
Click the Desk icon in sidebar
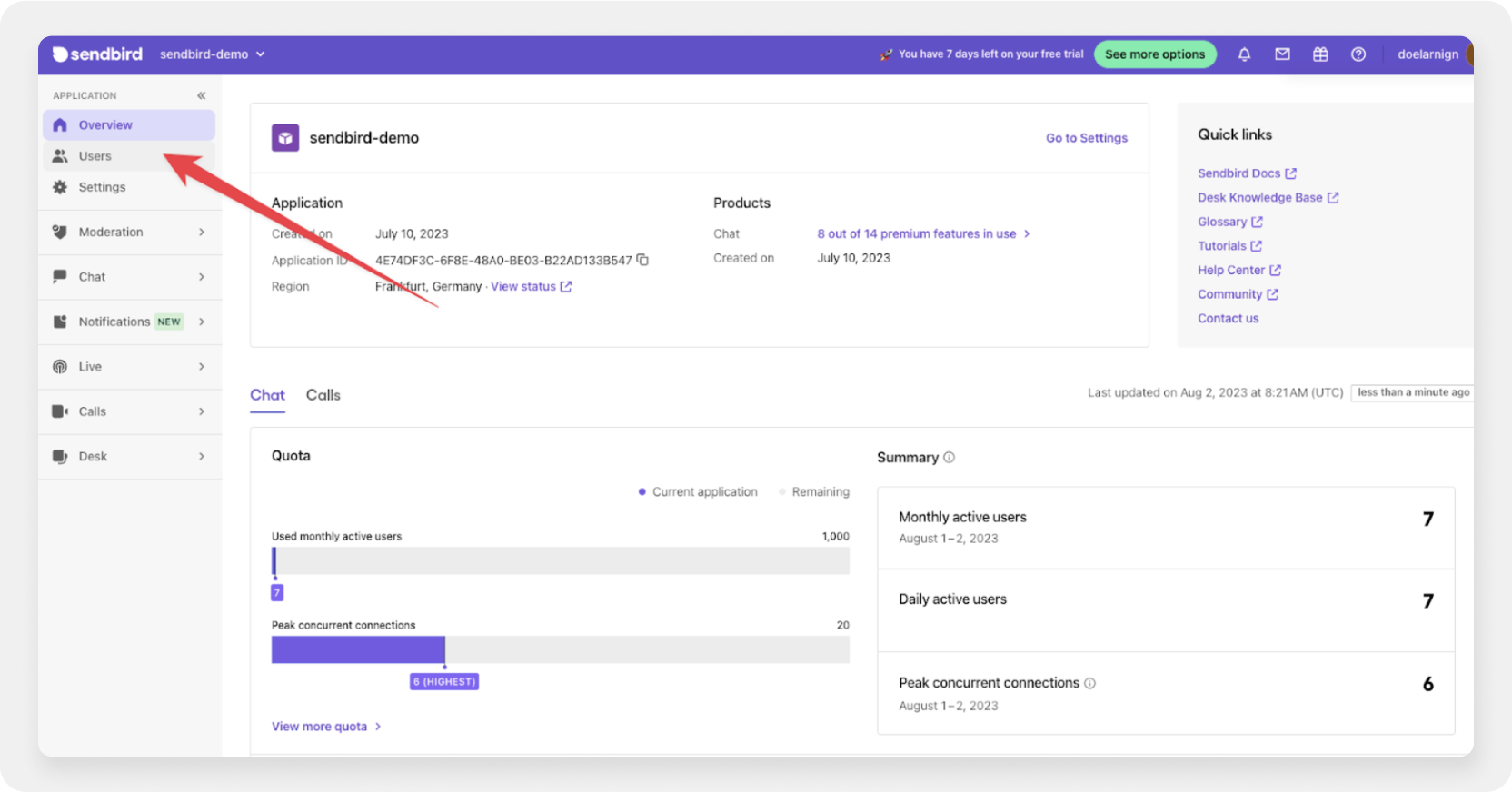pos(60,456)
